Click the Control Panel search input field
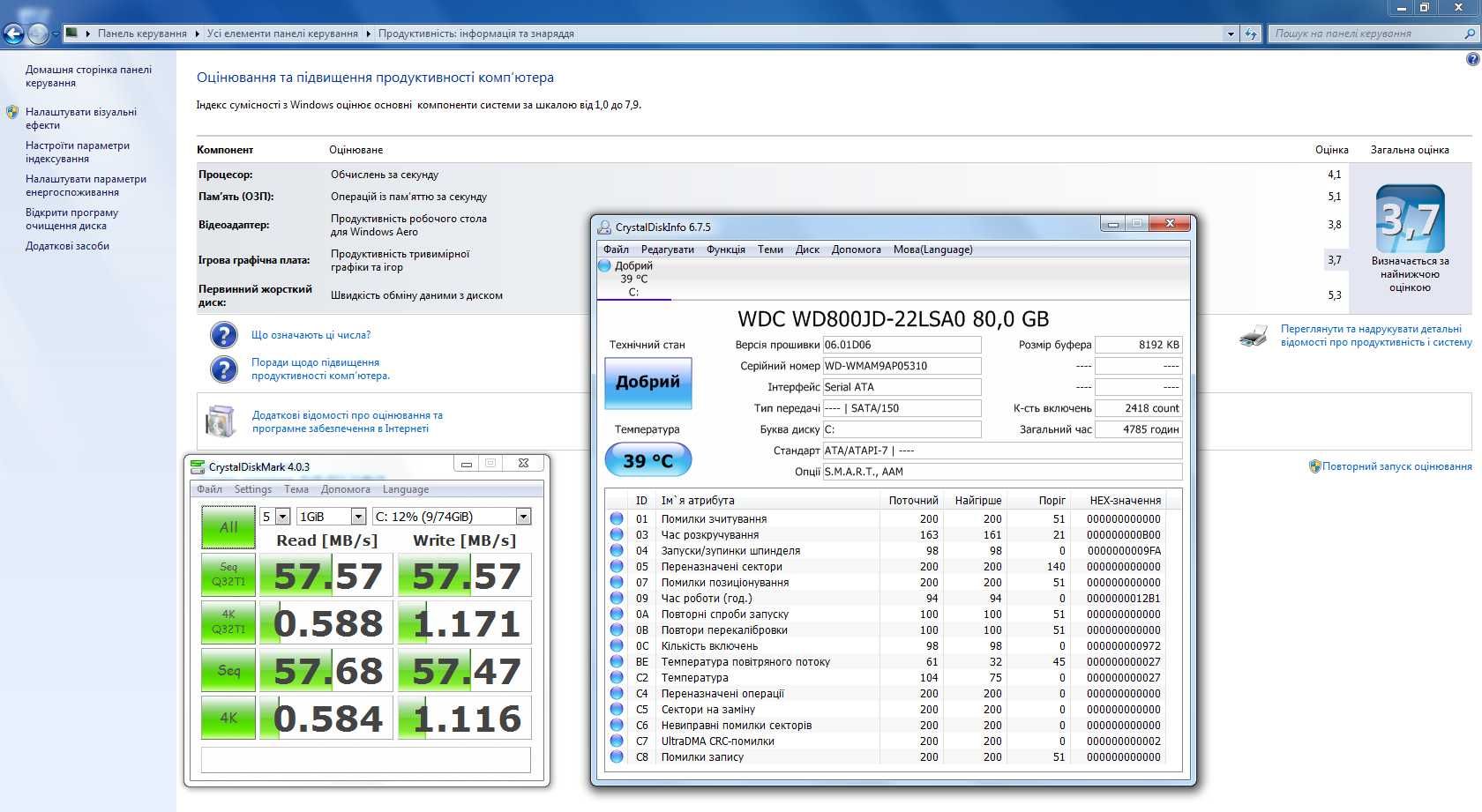The height and width of the screenshot is (812, 1482). tap(1366, 34)
